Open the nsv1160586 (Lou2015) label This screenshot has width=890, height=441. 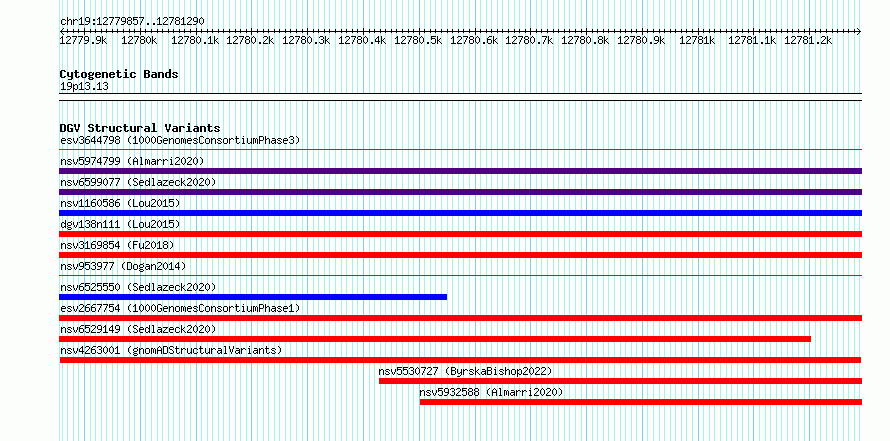point(120,203)
